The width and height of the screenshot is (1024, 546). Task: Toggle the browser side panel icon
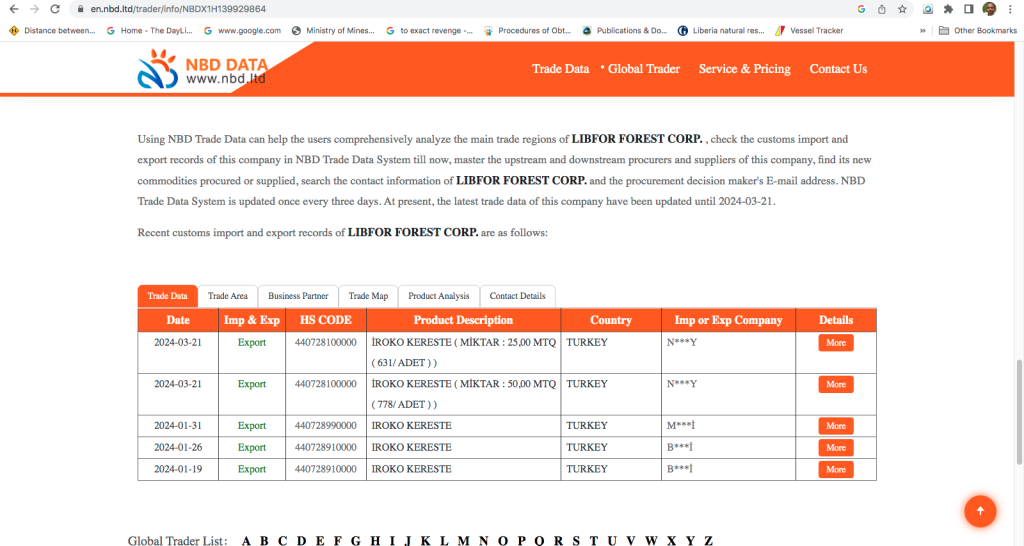point(968,9)
